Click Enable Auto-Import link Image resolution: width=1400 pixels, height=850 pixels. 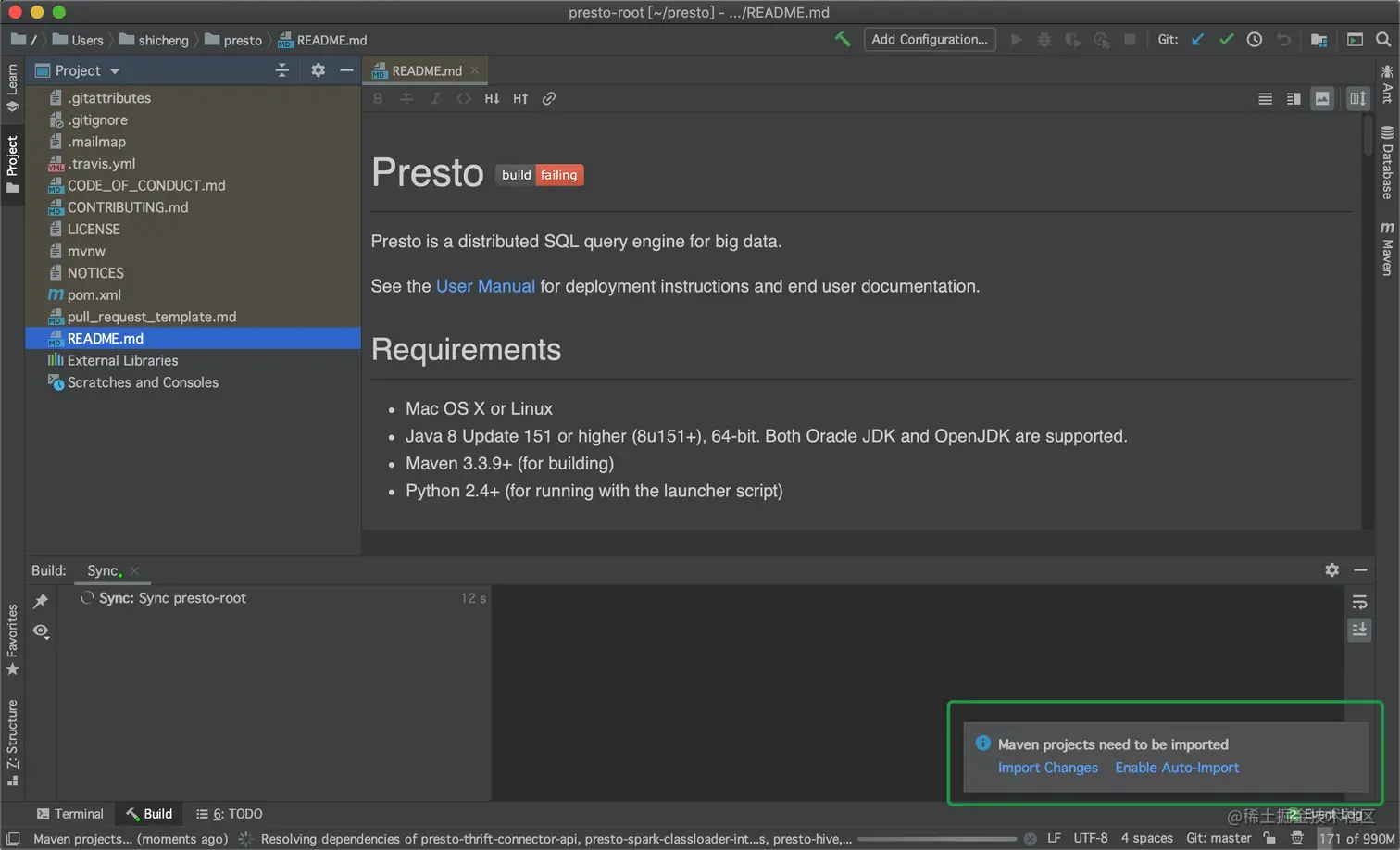1177,768
